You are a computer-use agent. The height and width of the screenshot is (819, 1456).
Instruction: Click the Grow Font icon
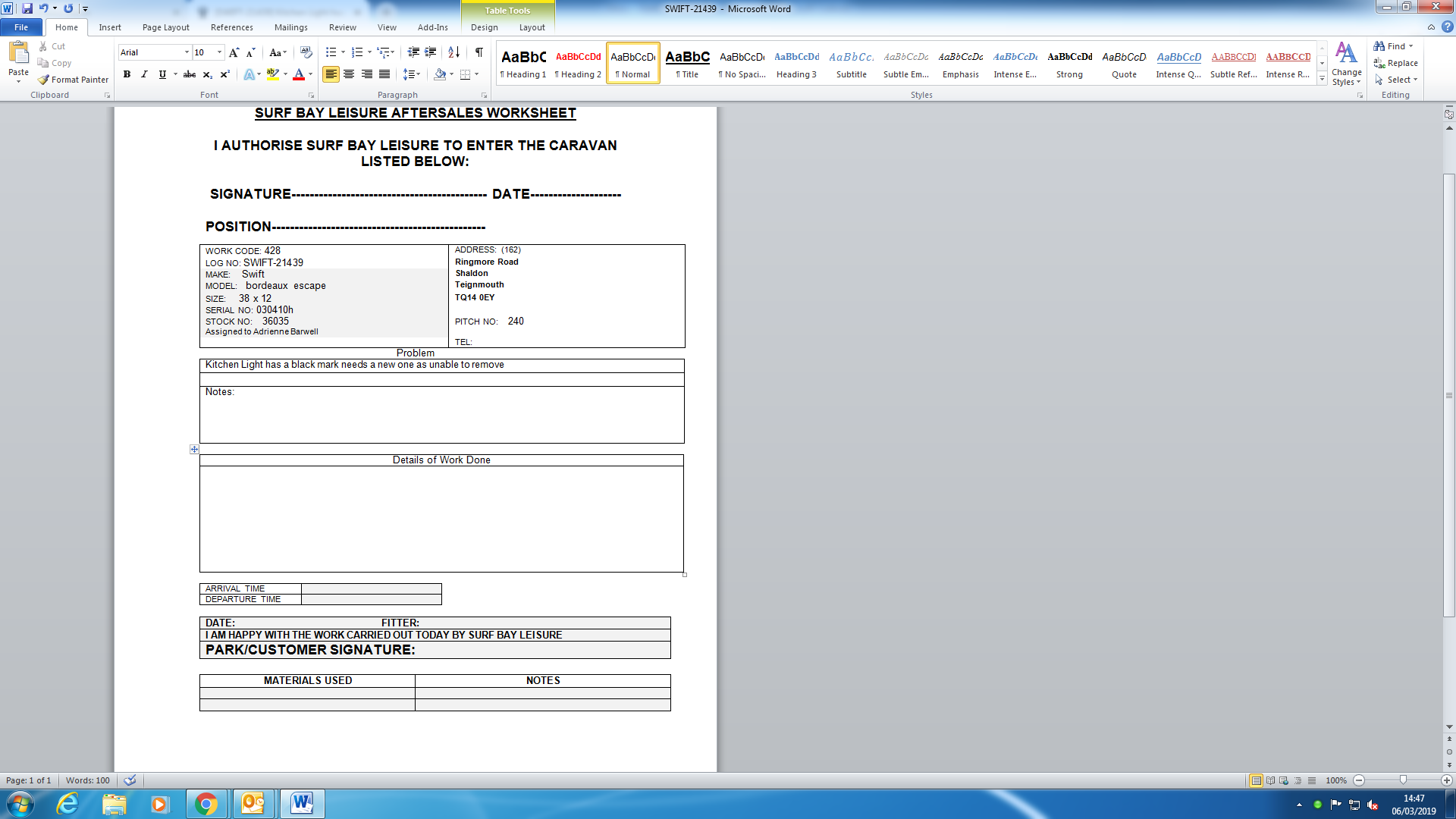click(234, 52)
